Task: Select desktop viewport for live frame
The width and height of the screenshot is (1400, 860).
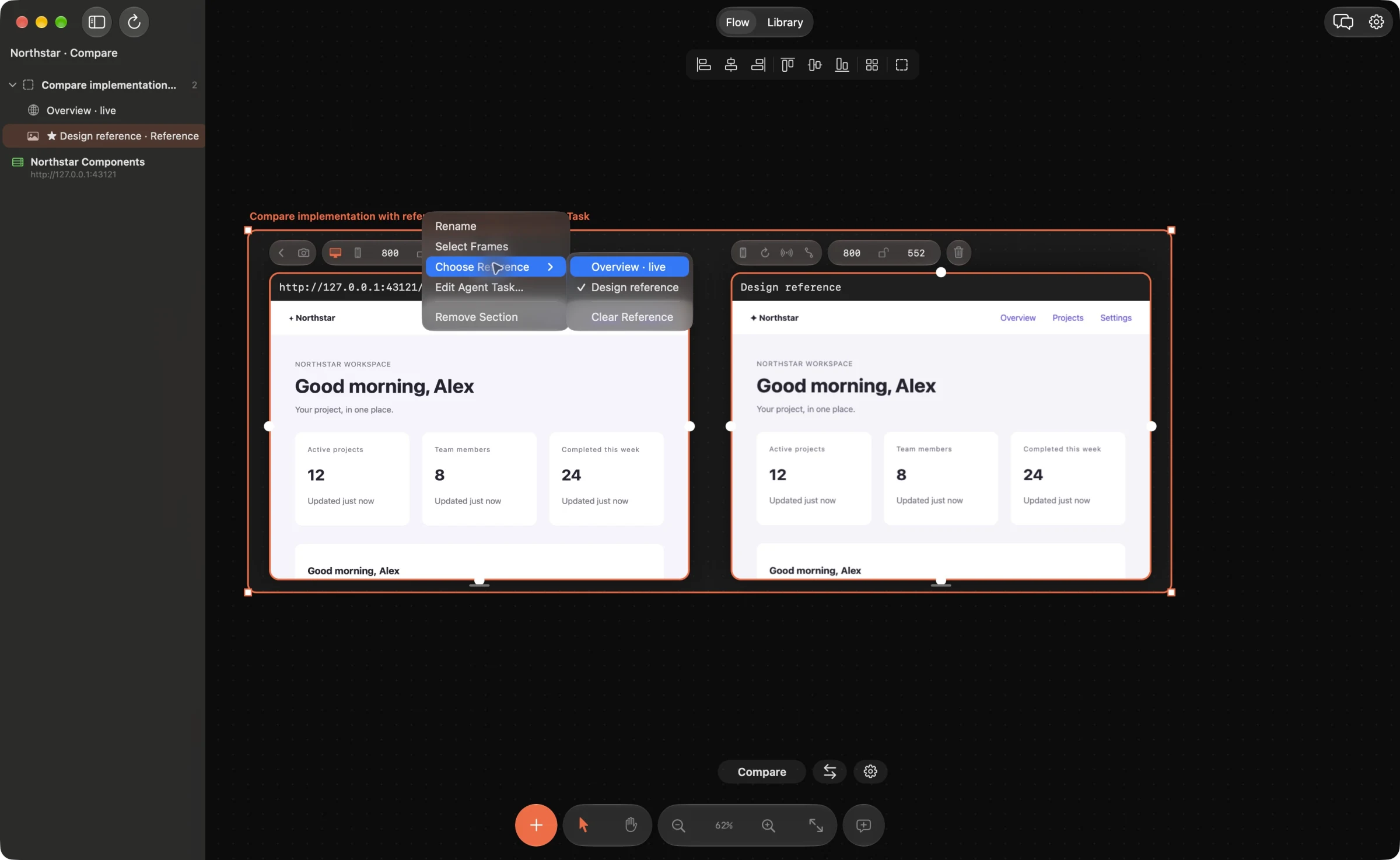Action: point(335,253)
